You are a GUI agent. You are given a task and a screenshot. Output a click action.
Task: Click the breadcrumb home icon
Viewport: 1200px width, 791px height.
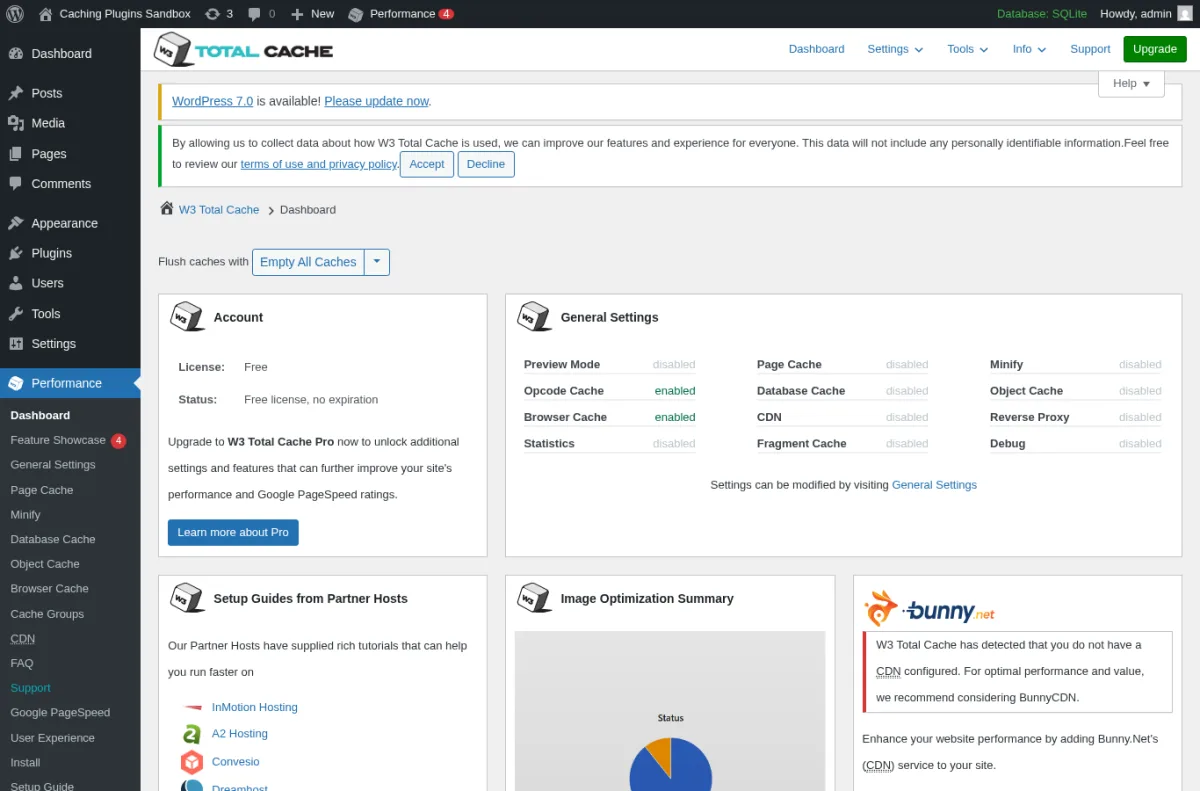click(x=166, y=208)
